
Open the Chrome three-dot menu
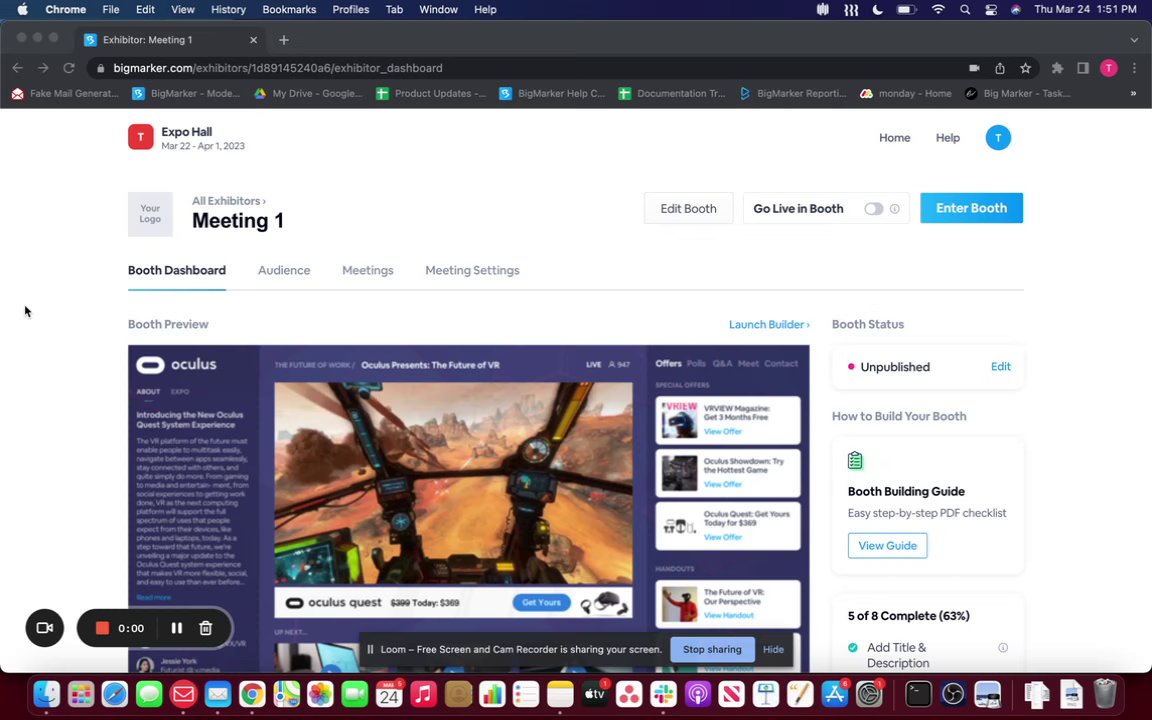click(1134, 68)
